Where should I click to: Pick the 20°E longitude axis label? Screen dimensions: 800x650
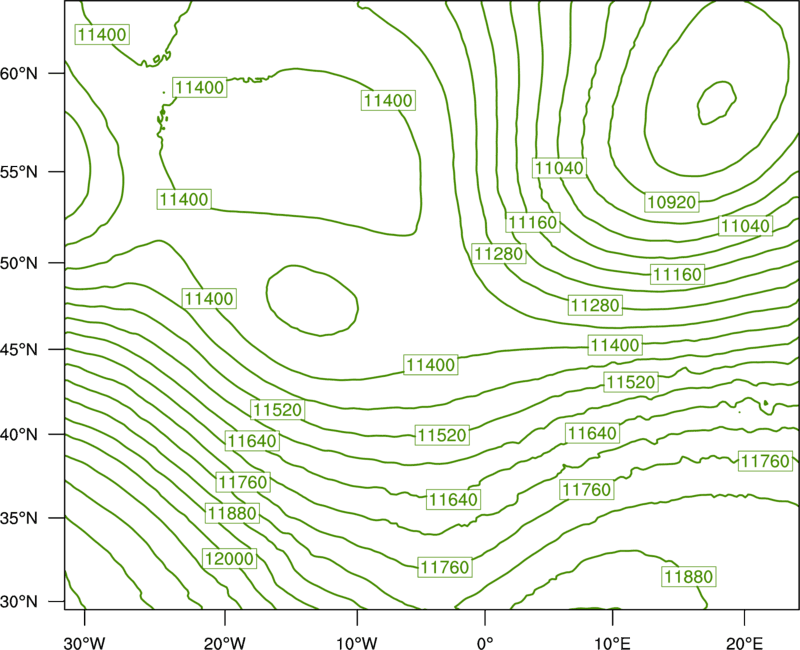tap(744, 643)
